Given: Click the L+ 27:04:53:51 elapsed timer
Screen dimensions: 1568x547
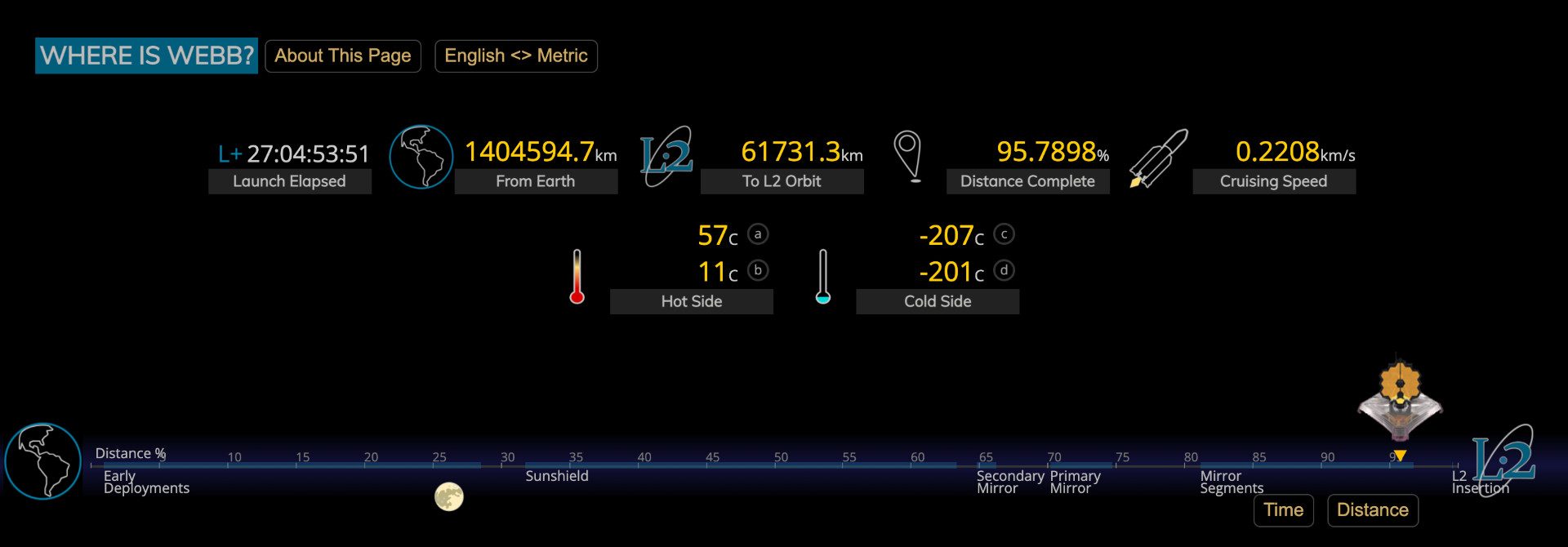Looking at the screenshot, I should tap(294, 153).
